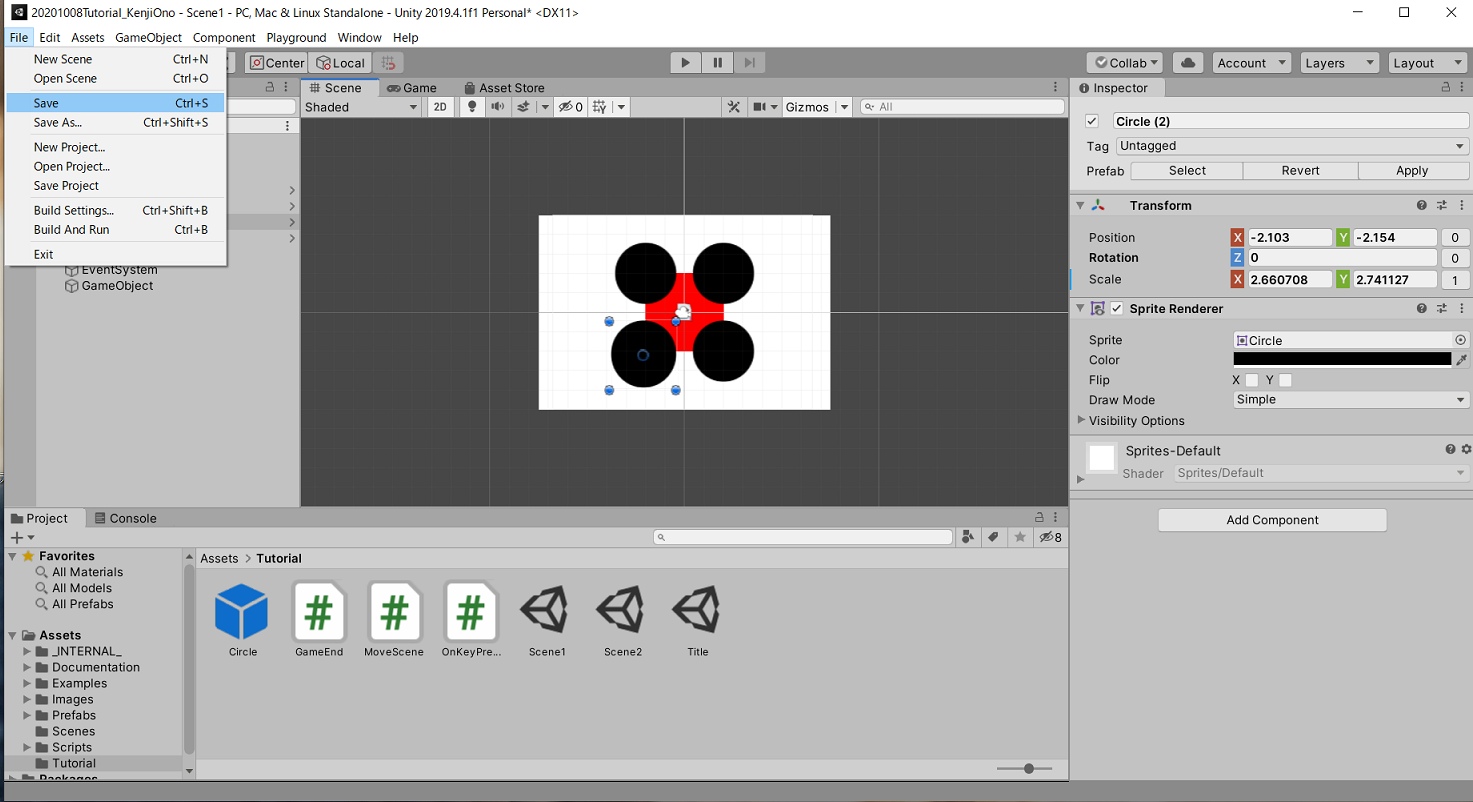This screenshot has width=1473, height=802.
Task: Collapse Transform component foldout
Action: (1080, 205)
